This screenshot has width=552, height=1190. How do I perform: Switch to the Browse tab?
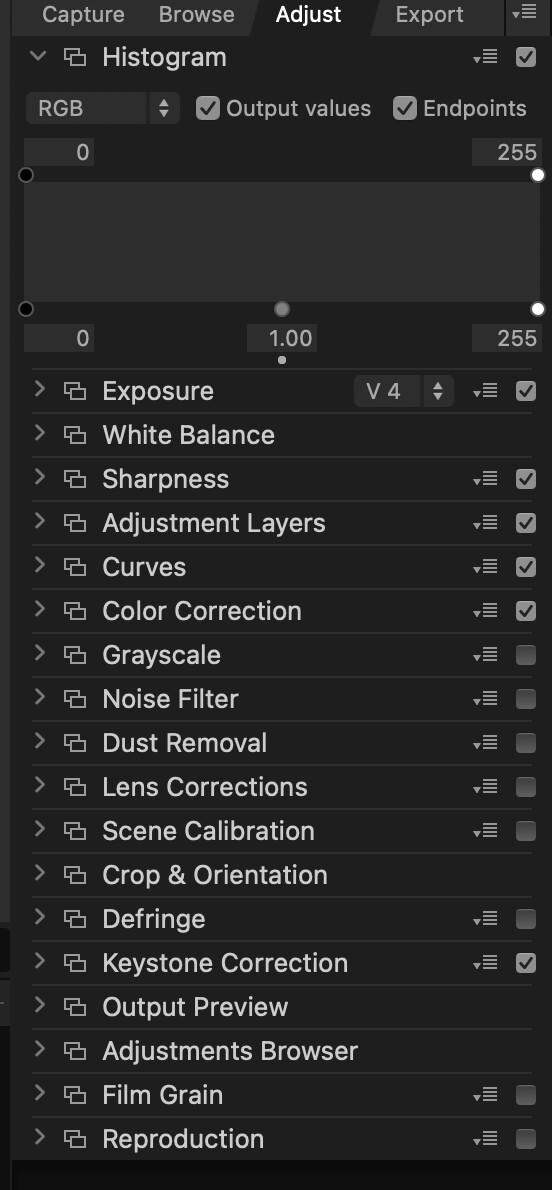197,14
